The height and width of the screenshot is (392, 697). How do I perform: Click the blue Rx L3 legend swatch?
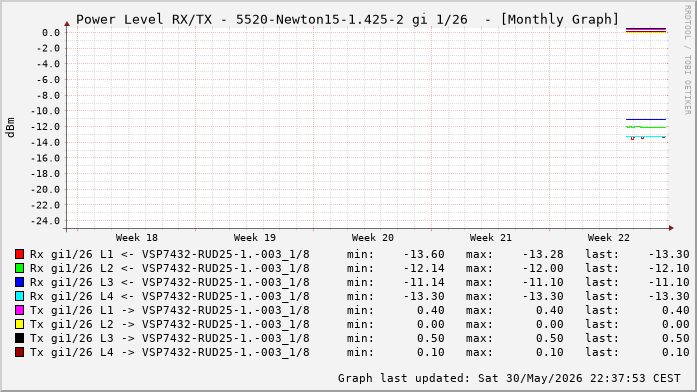19,282
